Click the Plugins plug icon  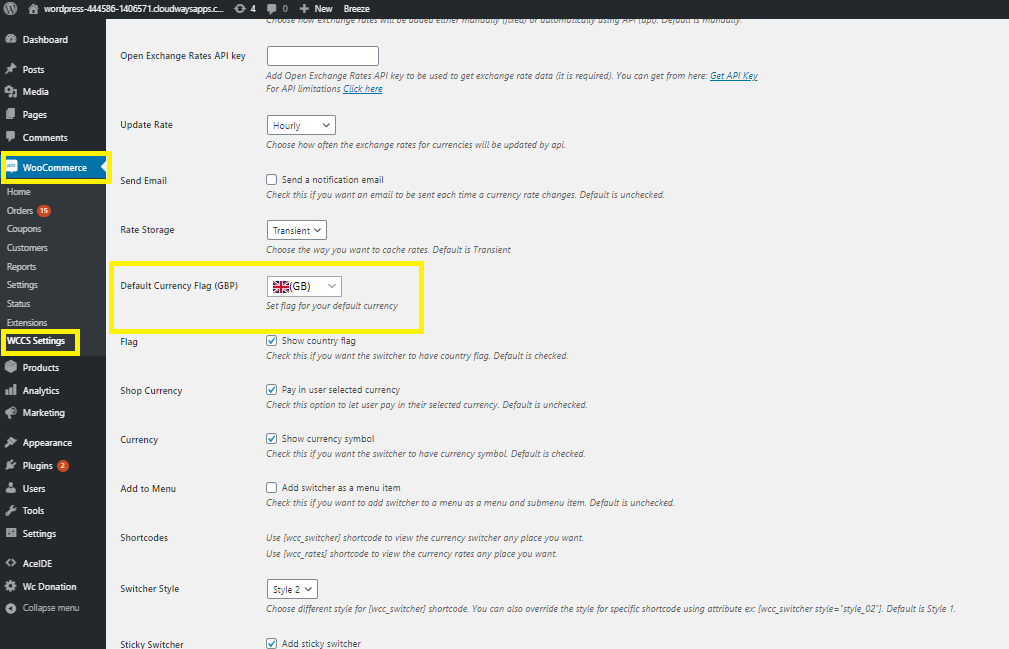coord(11,465)
